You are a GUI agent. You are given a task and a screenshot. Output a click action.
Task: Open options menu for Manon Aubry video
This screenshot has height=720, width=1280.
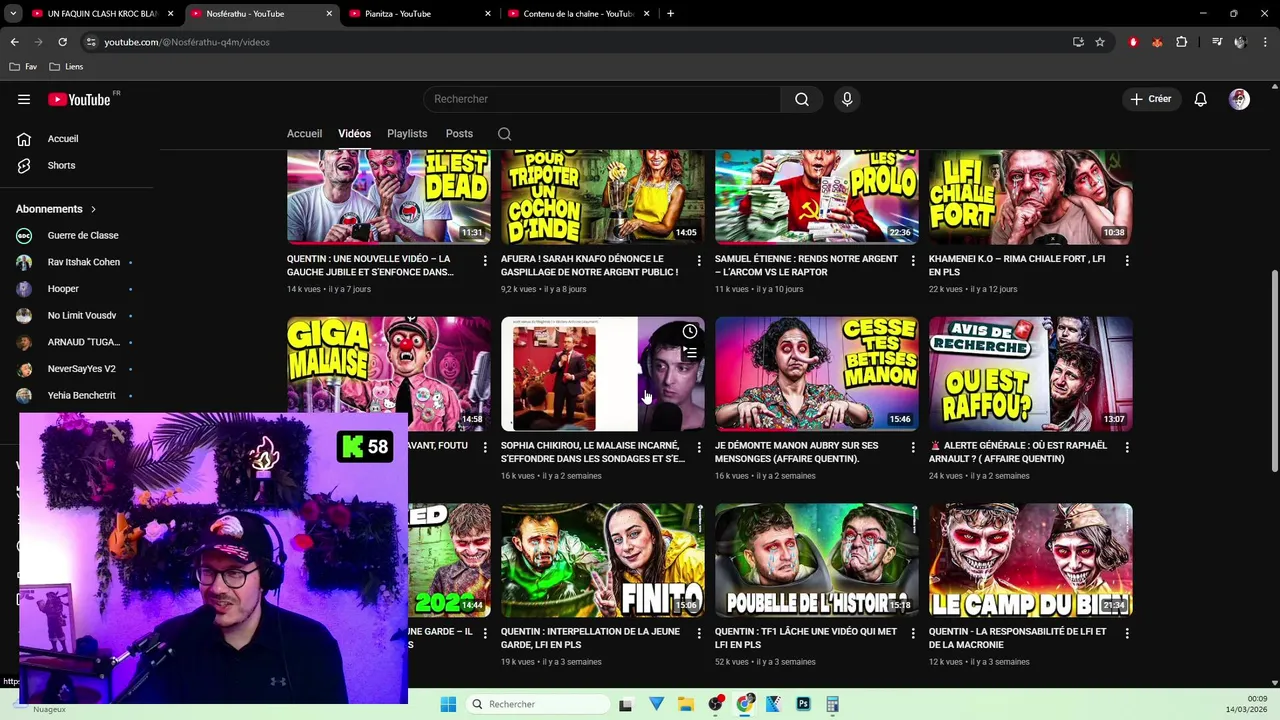tap(913, 447)
